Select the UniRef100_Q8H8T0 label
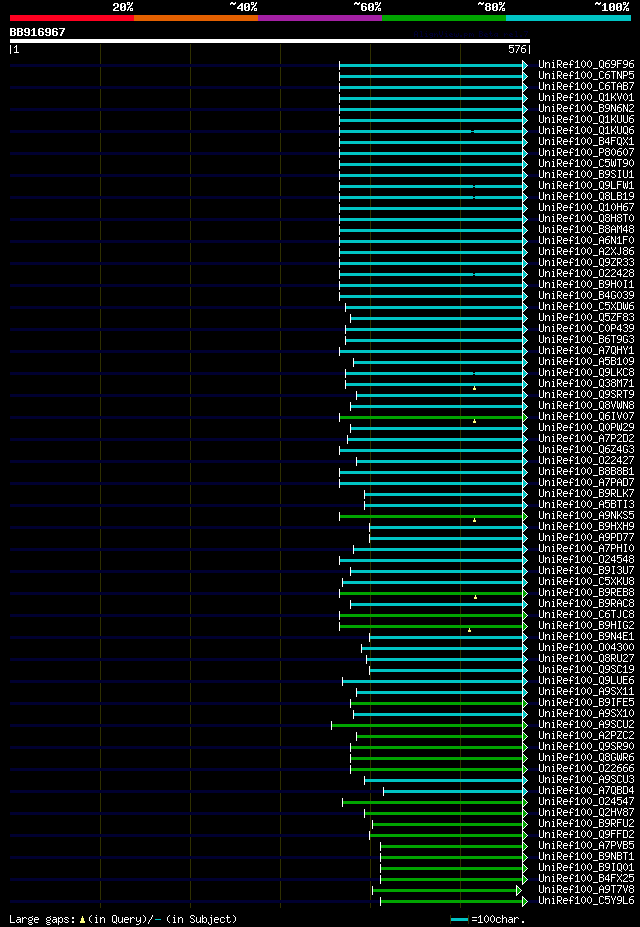Image resolution: width=640 pixels, height=927 pixels. pos(586,219)
